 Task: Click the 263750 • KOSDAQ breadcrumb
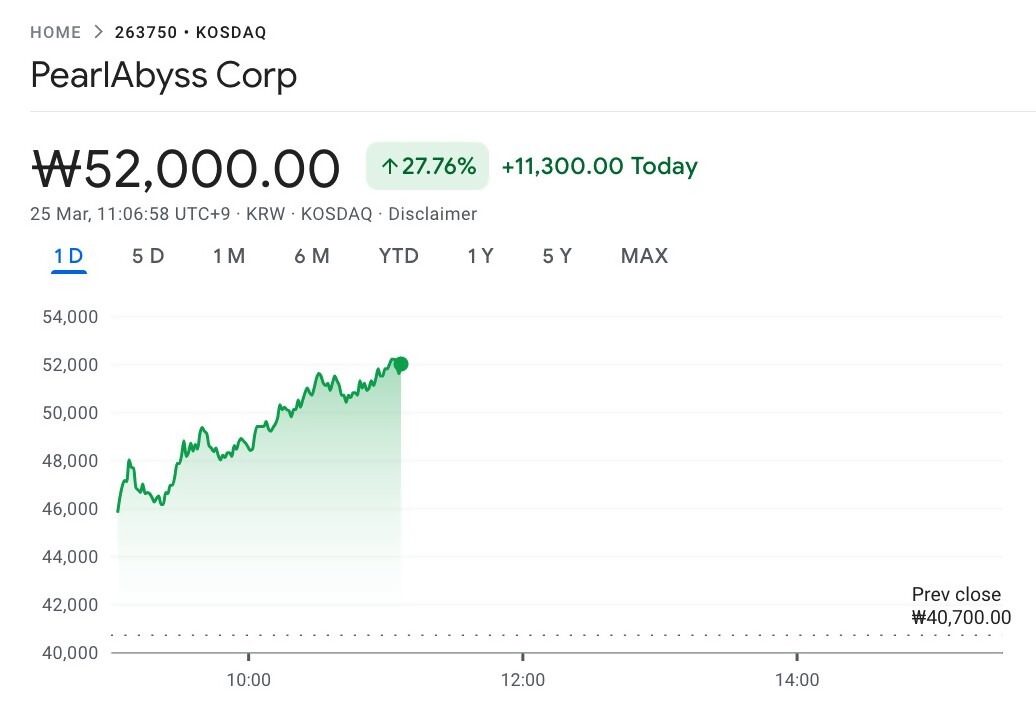pos(191,32)
